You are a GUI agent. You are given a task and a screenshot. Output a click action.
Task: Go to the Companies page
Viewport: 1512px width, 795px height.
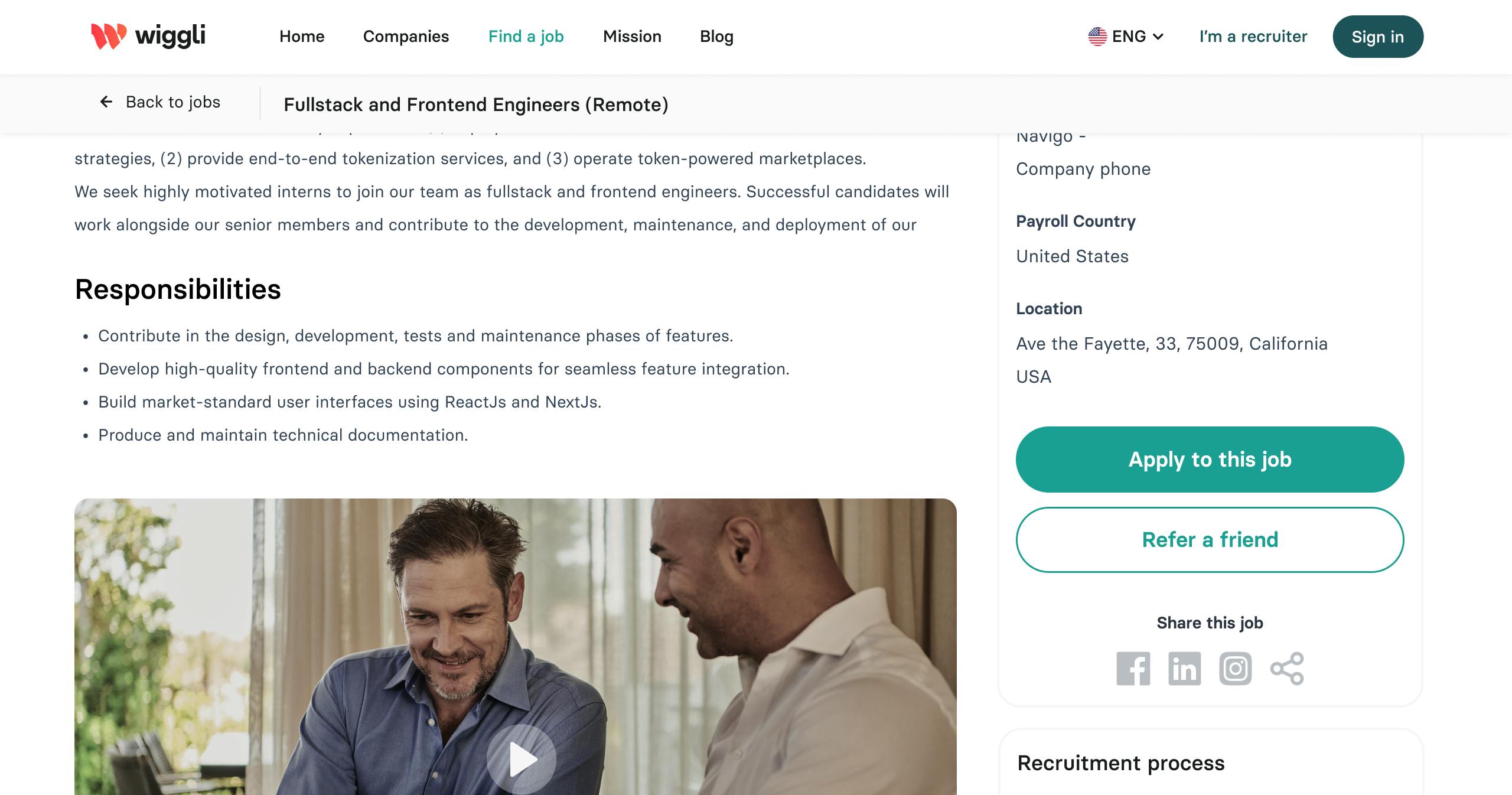(406, 37)
